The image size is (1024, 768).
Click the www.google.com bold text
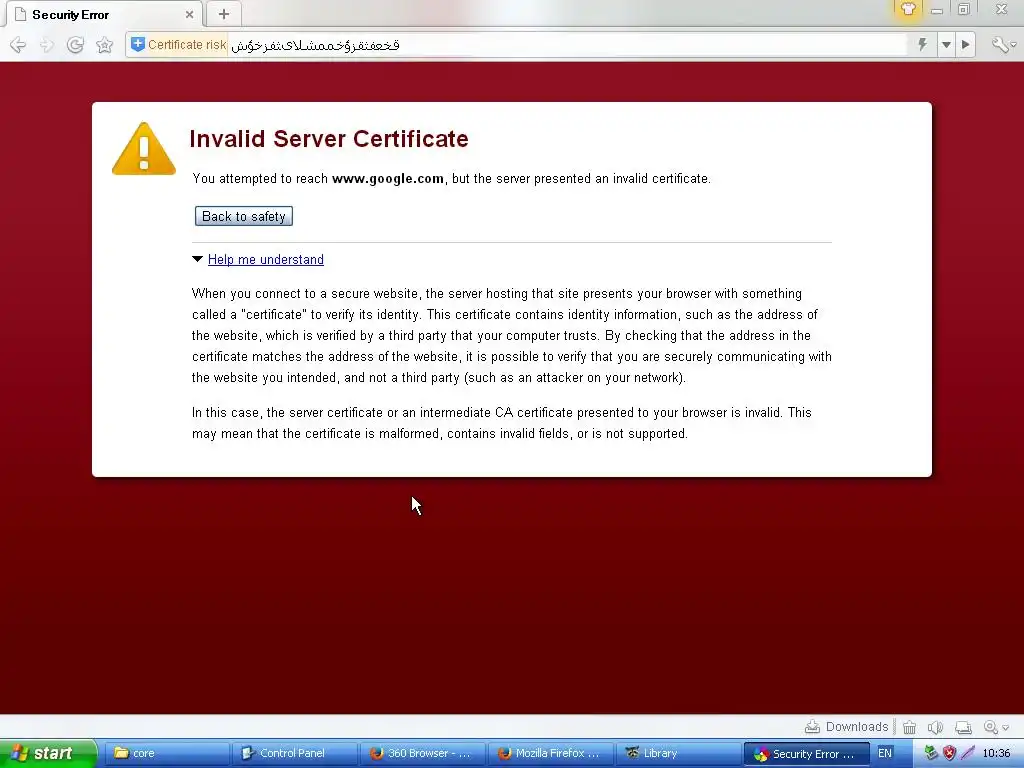click(x=388, y=178)
